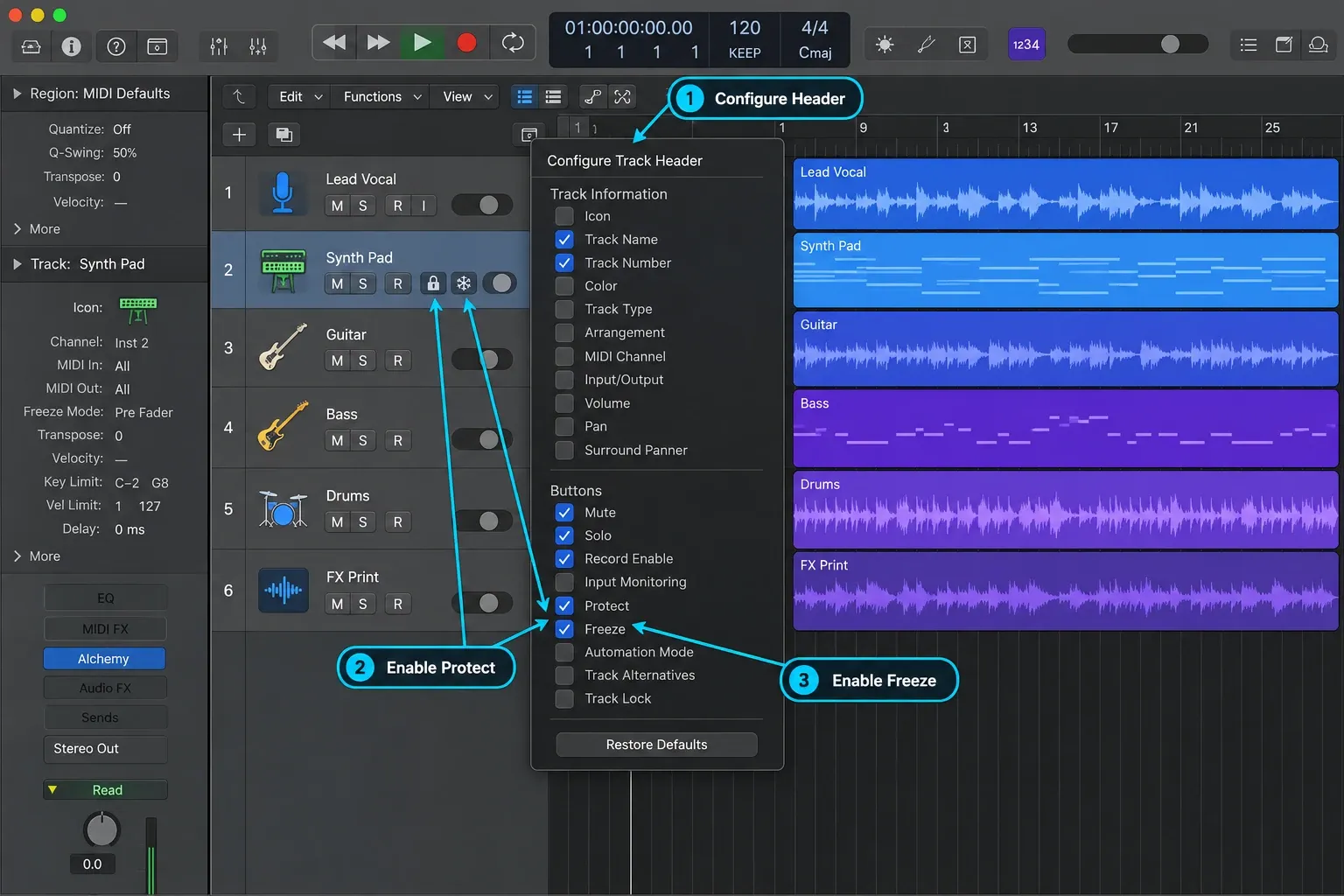This screenshot has height=896, width=1344.
Task: Open Quick Help question mark icon
Action: tap(116, 46)
